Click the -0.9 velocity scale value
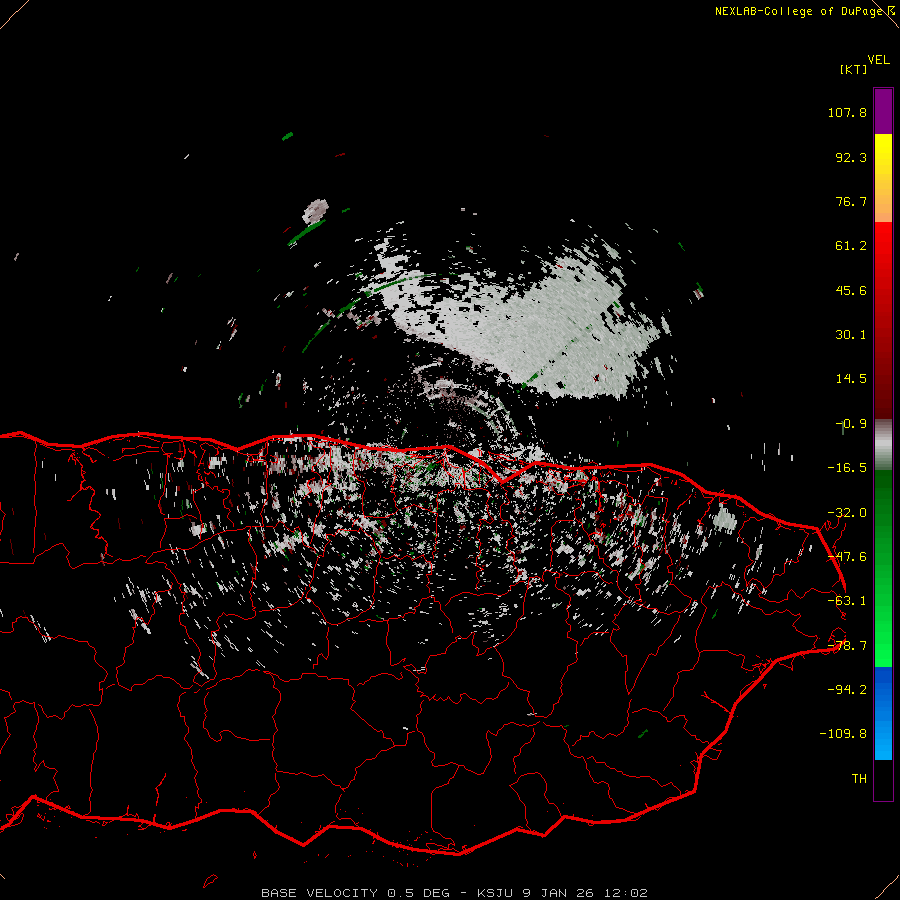This screenshot has width=900, height=900. pos(851,424)
